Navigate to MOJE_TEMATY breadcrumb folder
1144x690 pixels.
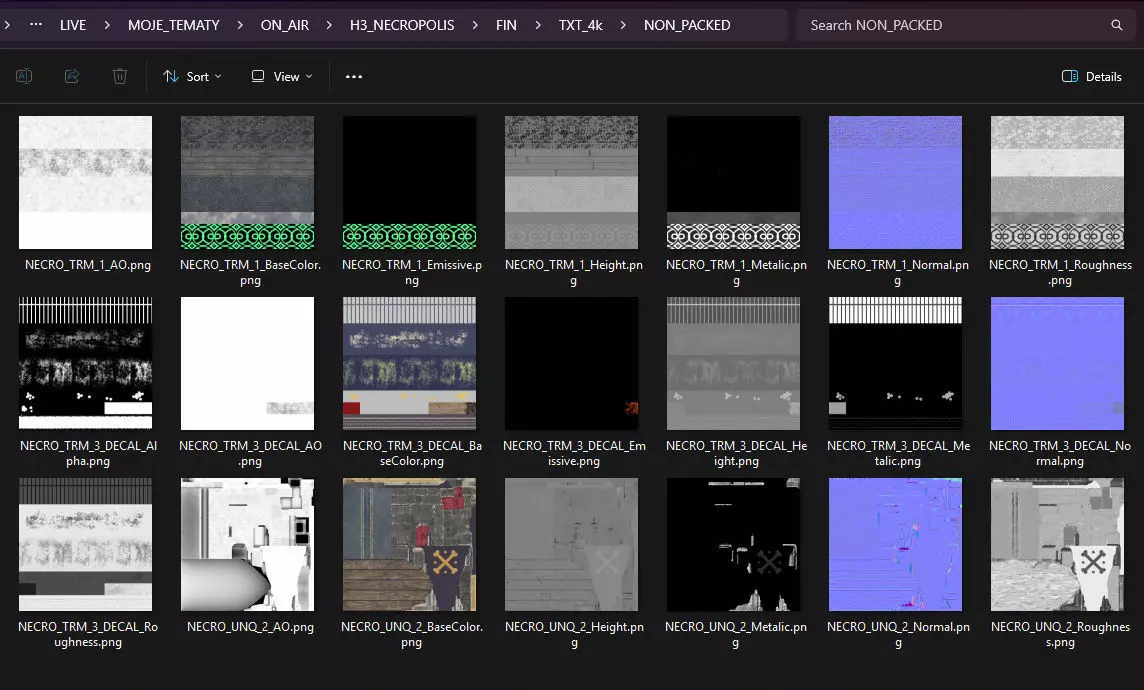tap(174, 25)
